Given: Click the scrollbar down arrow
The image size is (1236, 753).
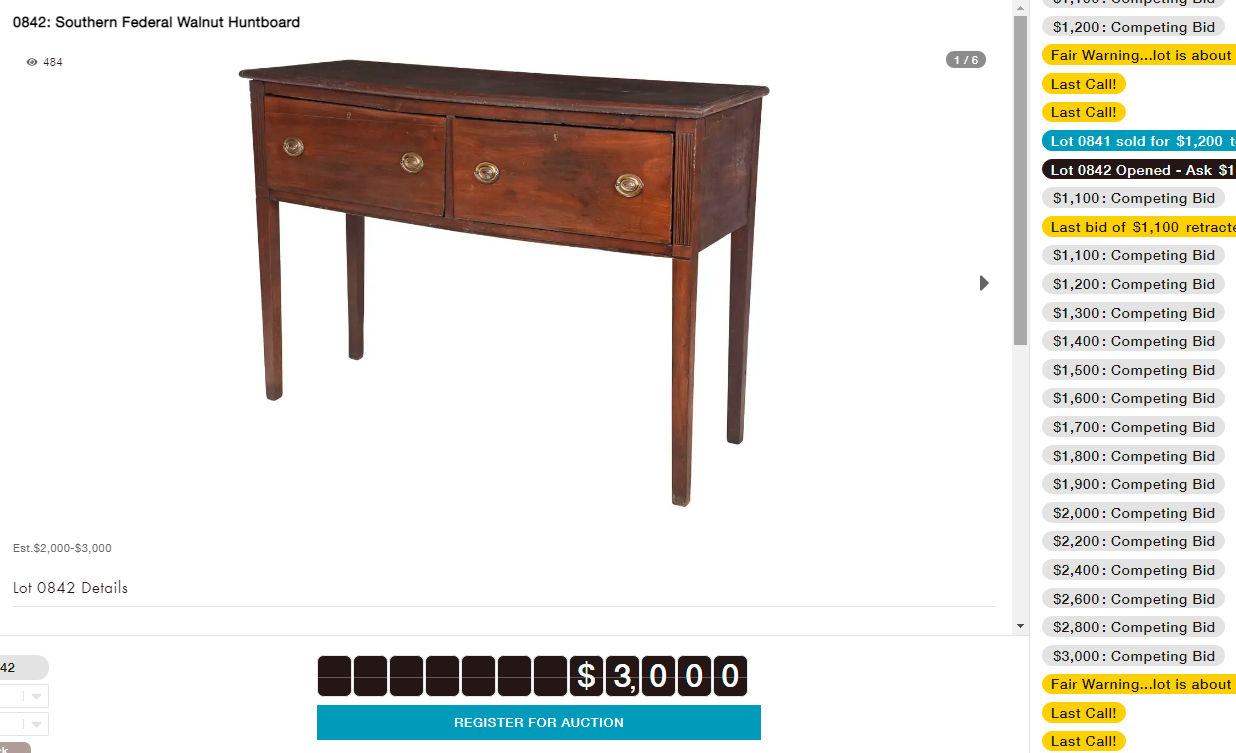Looking at the screenshot, I should [1020, 626].
